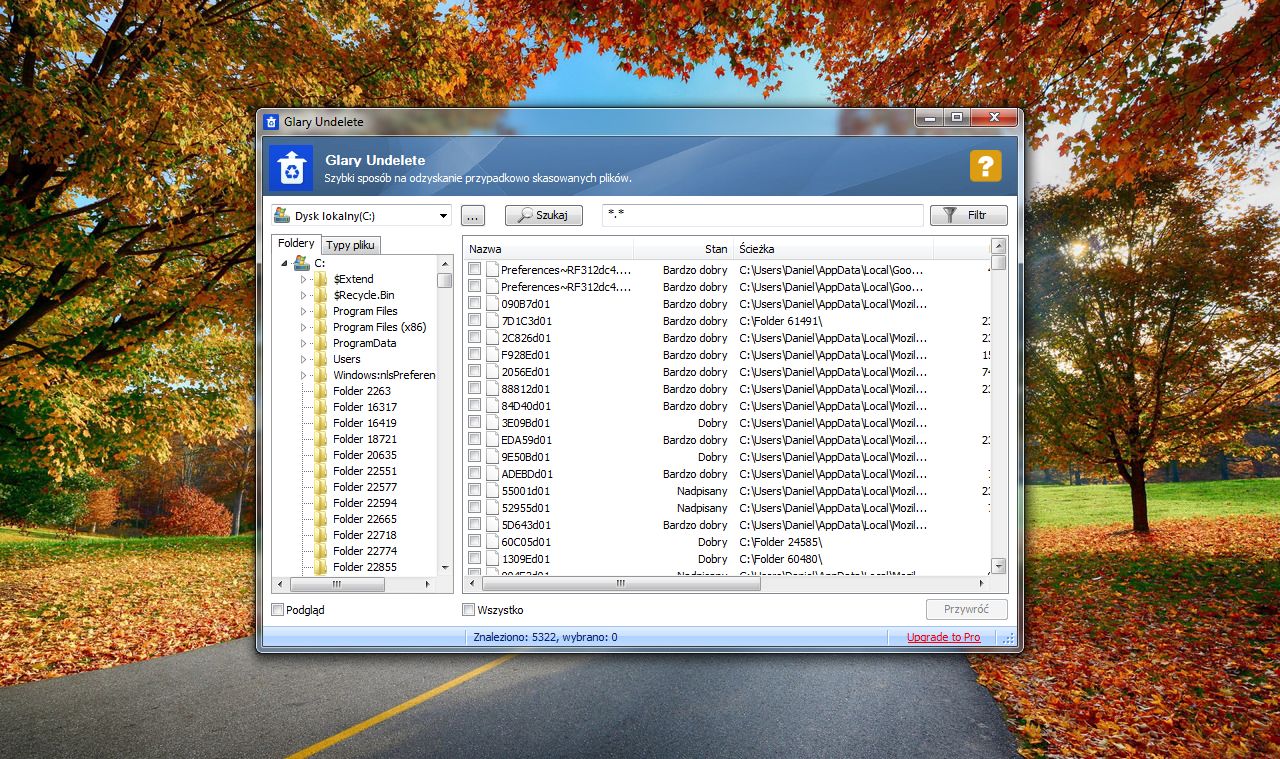Expand the Program Files folder node
Image resolution: width=1280 pixels, height=759 pixels.
pos(304,311)
